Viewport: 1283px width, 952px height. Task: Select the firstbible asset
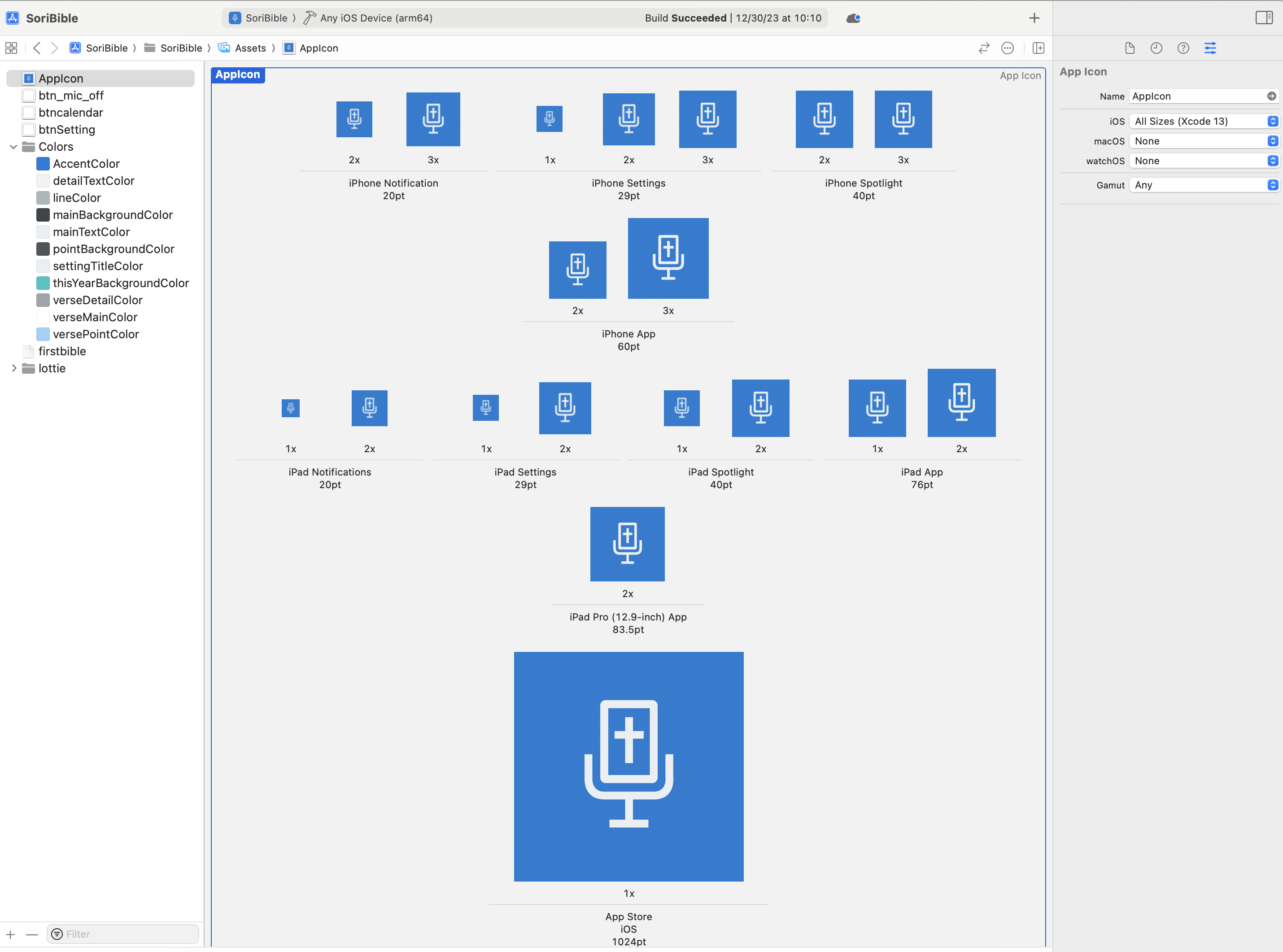(x=54, y=351)
